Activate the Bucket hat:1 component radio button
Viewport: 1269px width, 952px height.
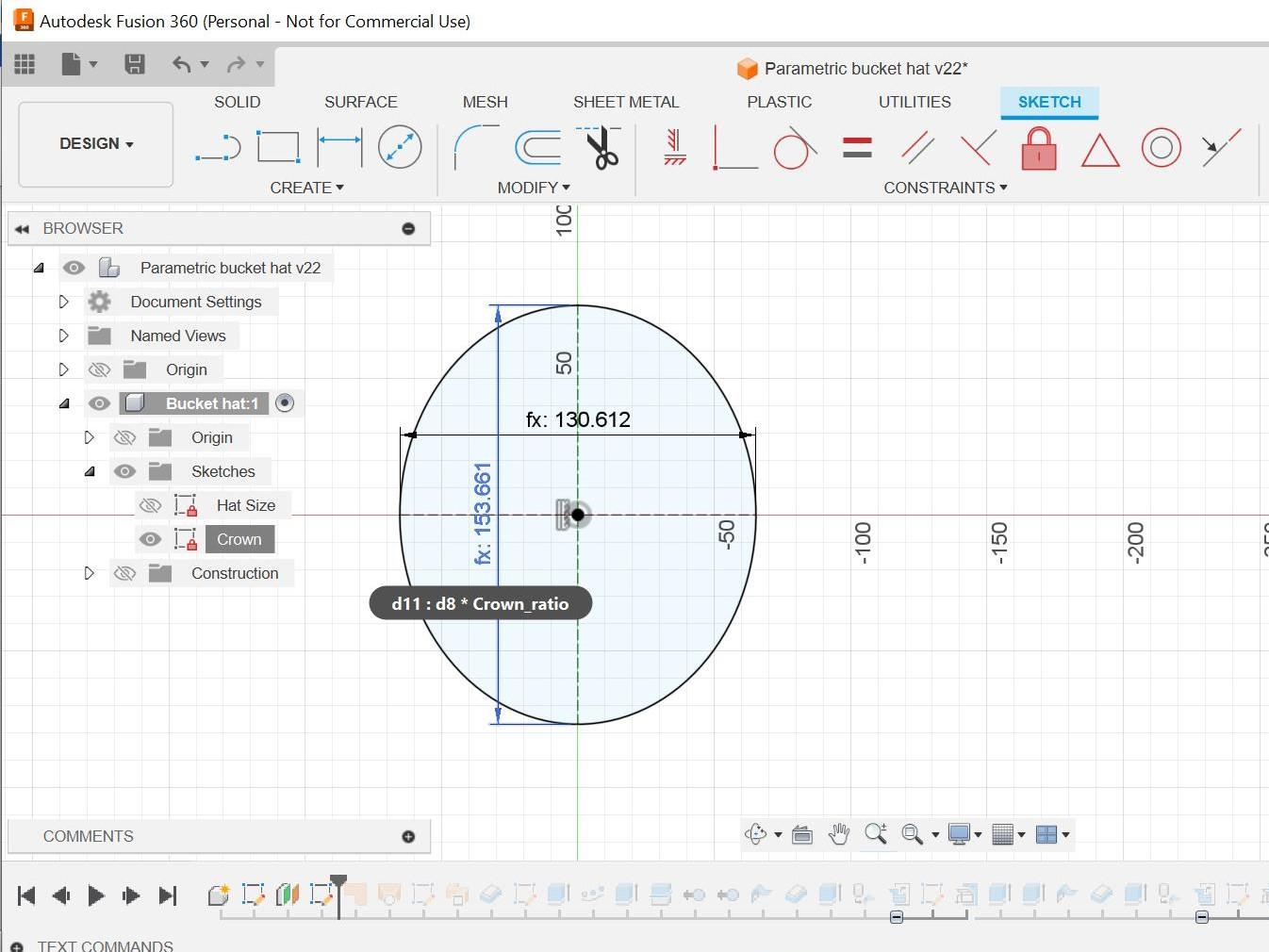click(x=285, y=403)
